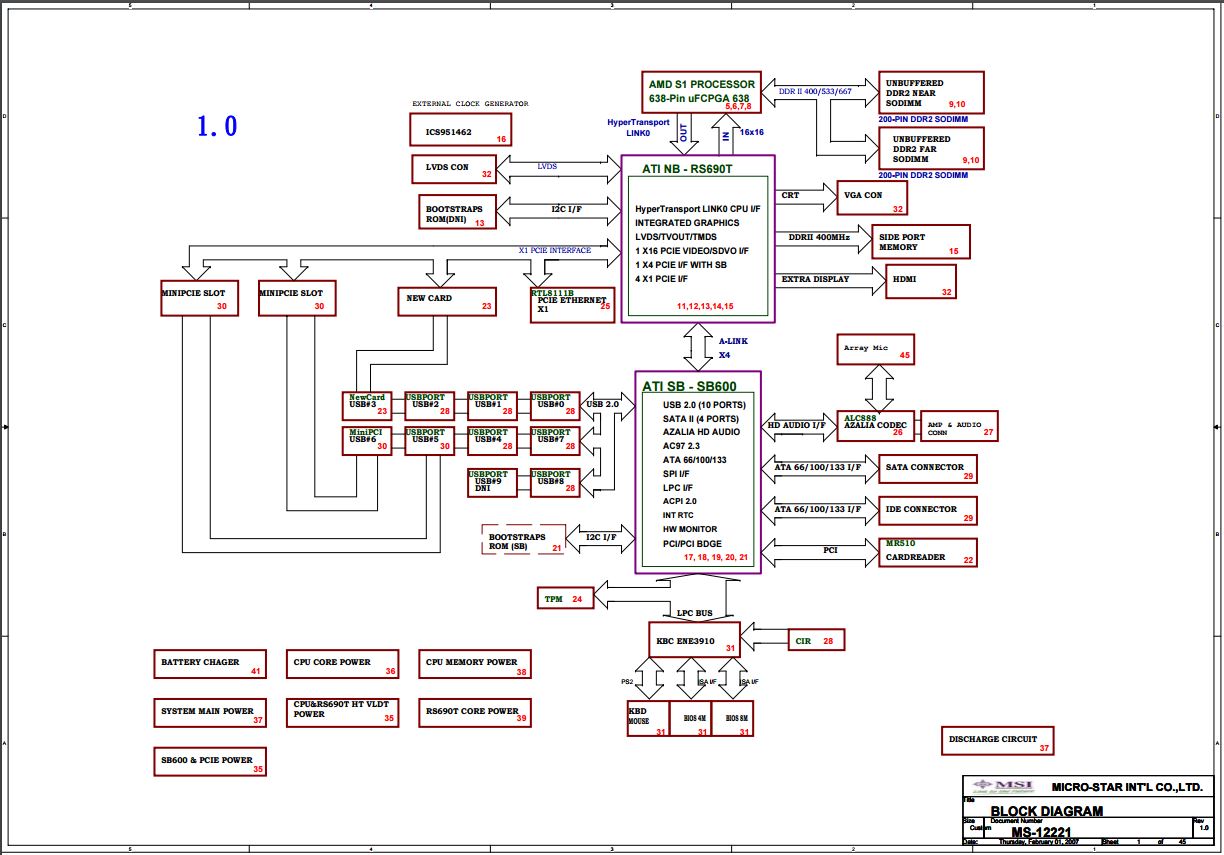The width and height of the screenshot is (1224, 855).
Task: Select the VGA CON box
Action: 870,197
